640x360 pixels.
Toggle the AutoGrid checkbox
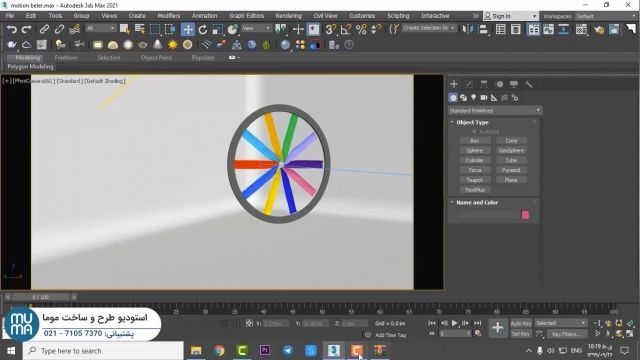coord(474,132)
